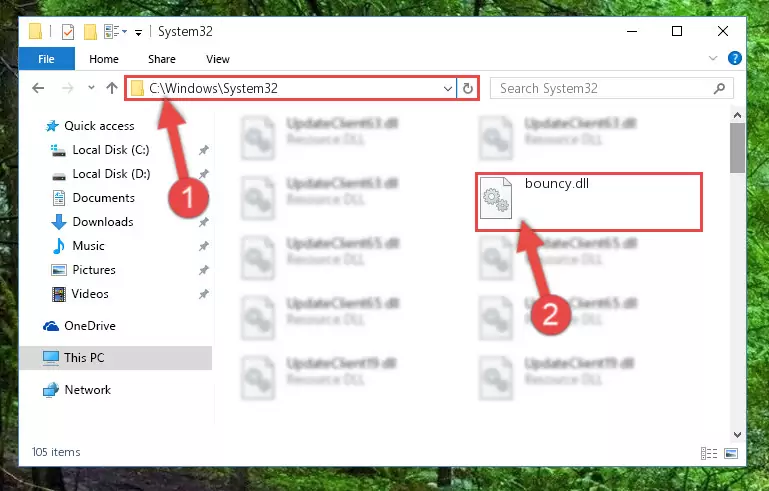Click the Search System32 field
Viewport: 769px width, 491px height.
point(612,88)
